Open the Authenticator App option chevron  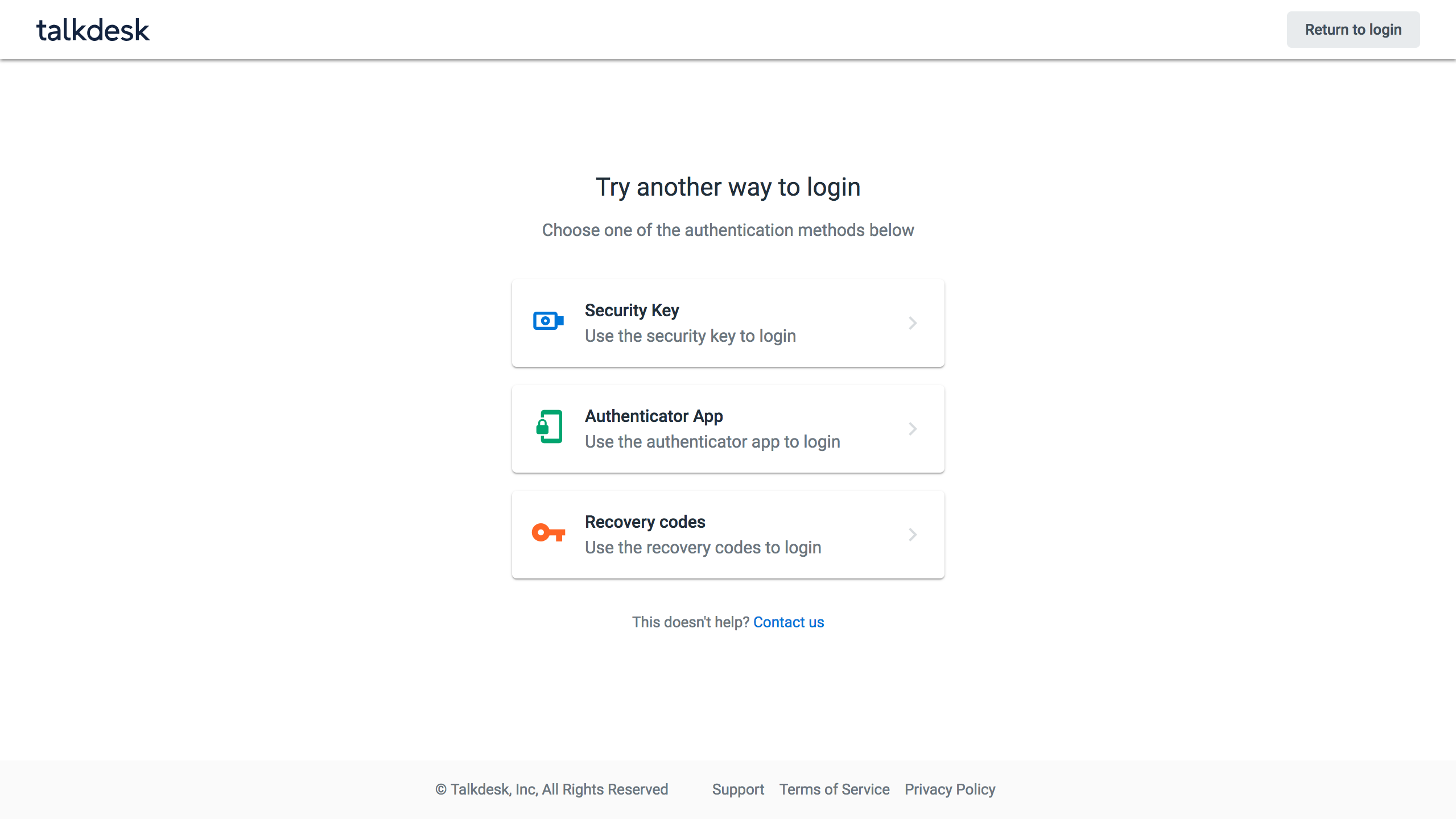(x=913, y=429)
